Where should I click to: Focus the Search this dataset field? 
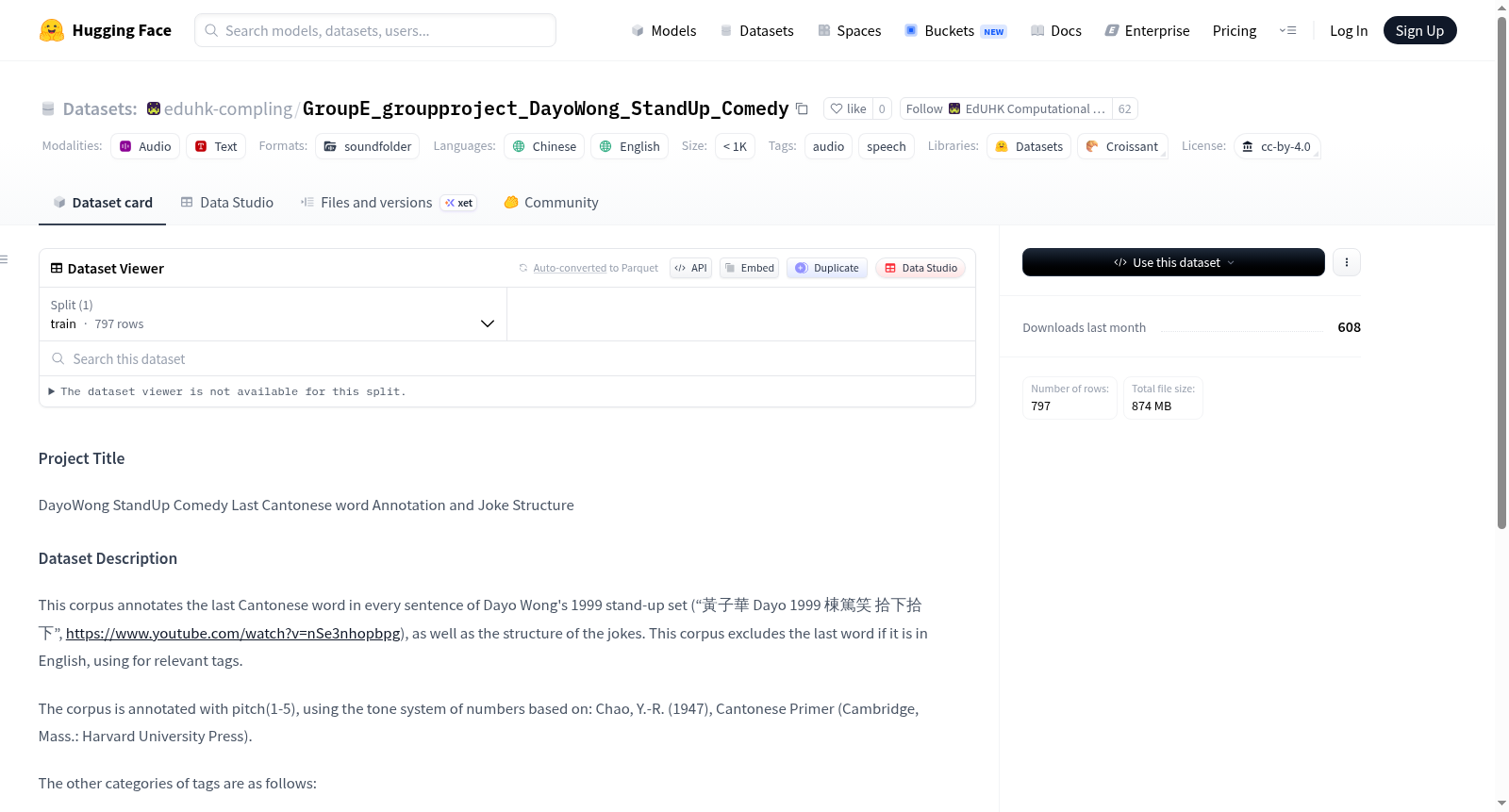[507, 359]
